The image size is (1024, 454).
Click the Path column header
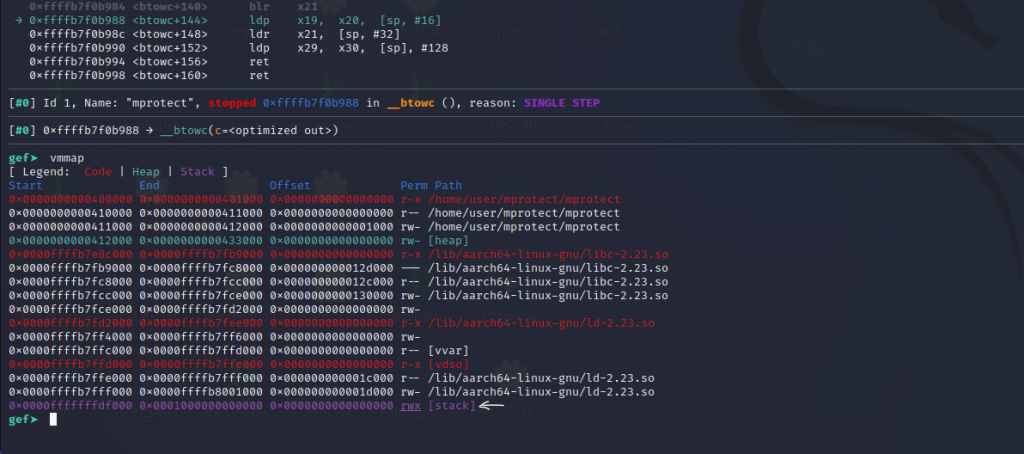(448, 186)
